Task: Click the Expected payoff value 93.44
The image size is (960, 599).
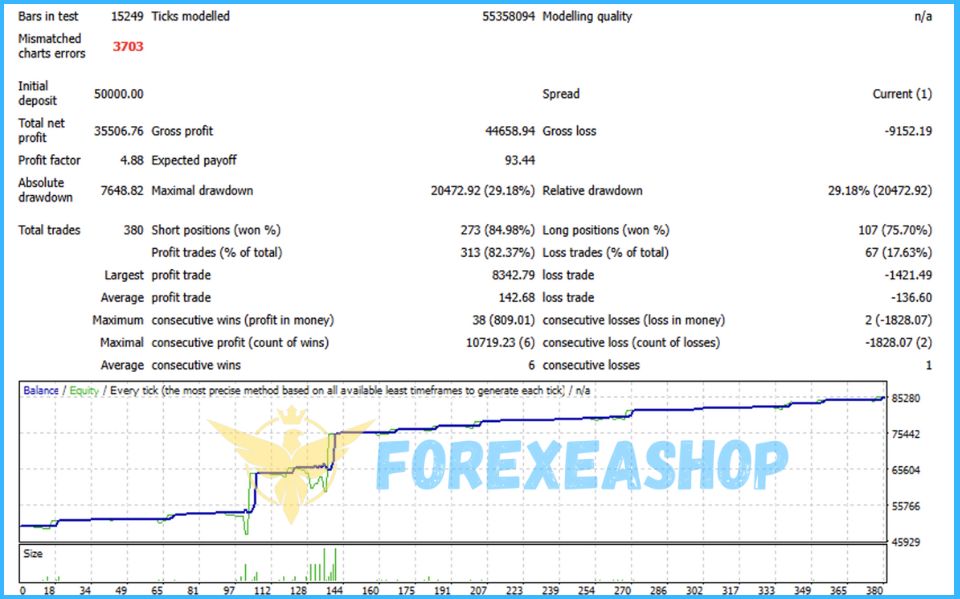Action: (520, 160)
